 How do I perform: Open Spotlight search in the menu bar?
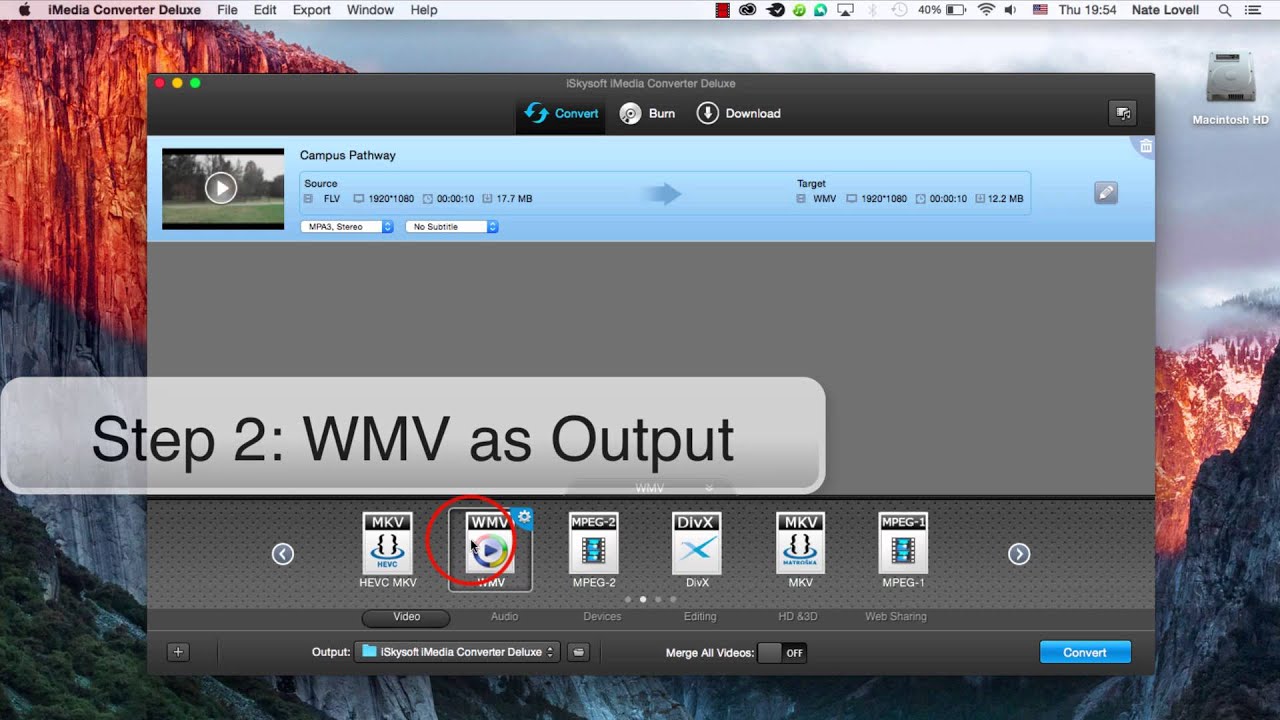pyautogui.click(x=1224, y=10)
